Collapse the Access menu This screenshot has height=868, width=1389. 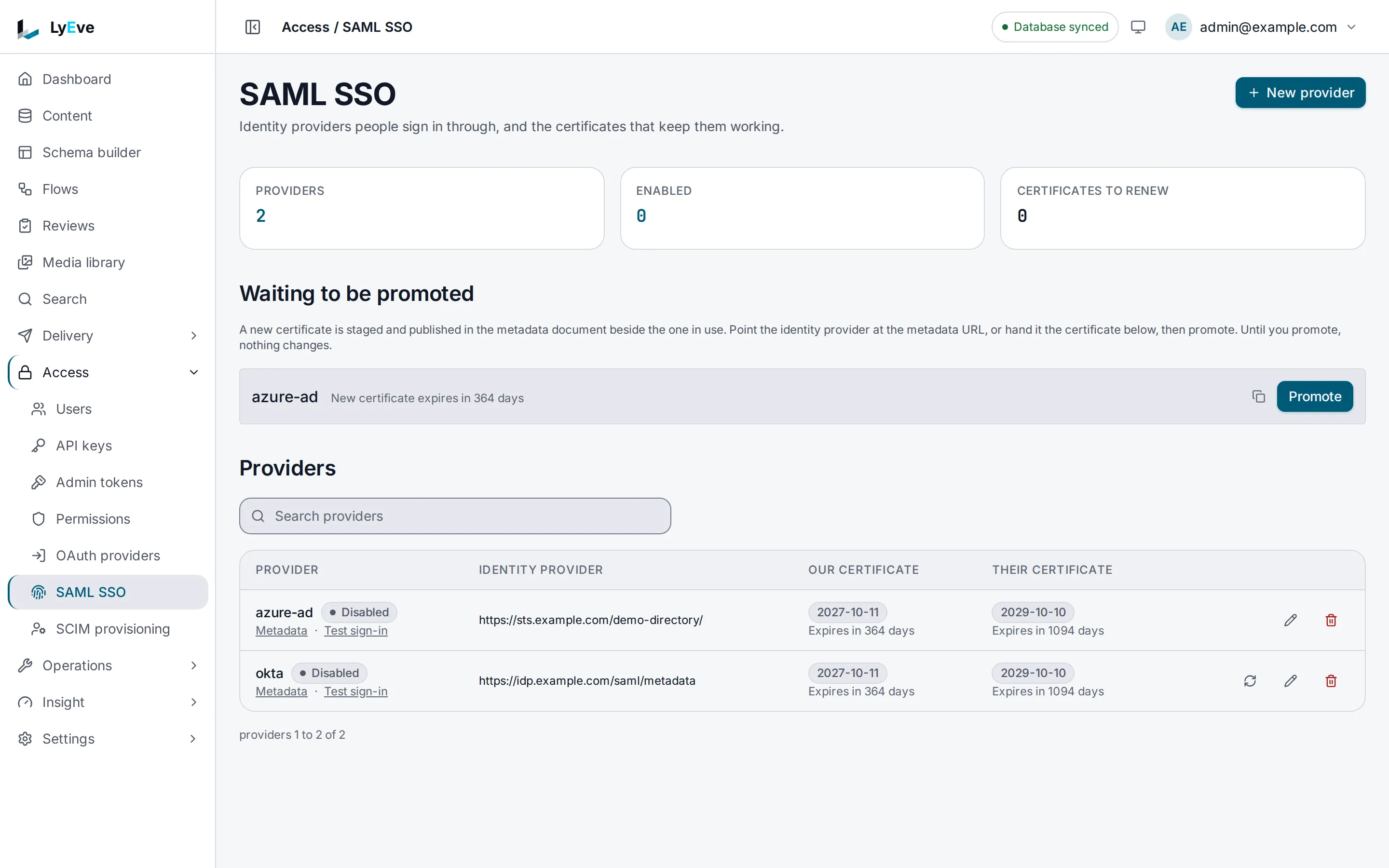[108, 373]
